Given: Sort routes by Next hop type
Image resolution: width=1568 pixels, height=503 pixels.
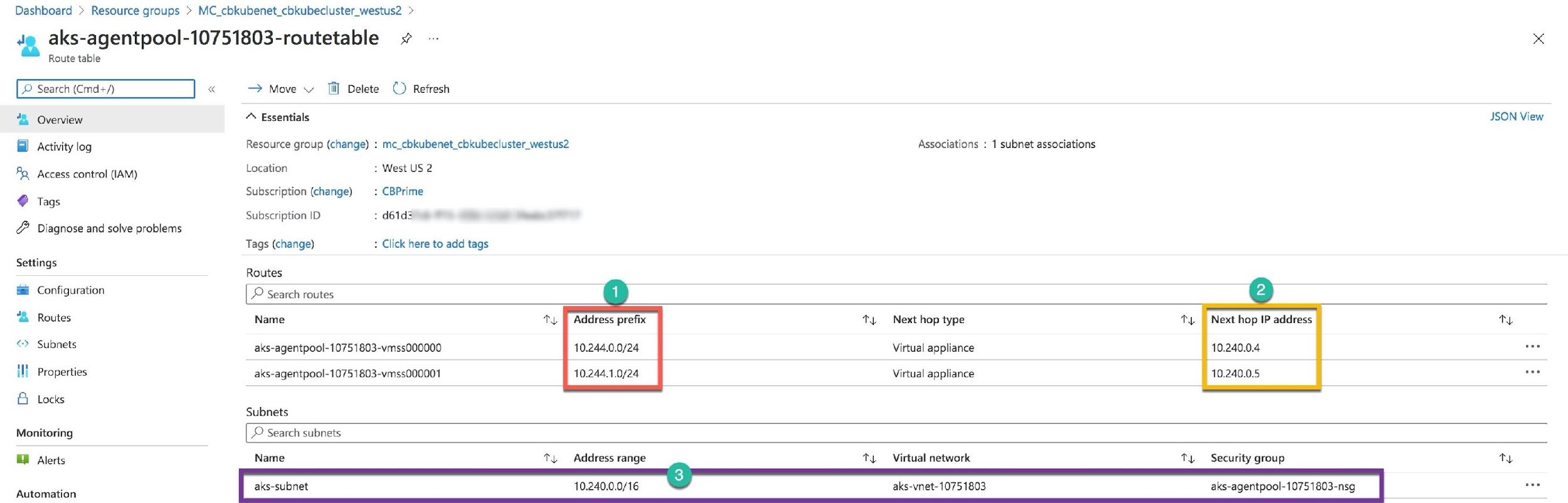Looking at the screenshot, I should click(1187, 320).
